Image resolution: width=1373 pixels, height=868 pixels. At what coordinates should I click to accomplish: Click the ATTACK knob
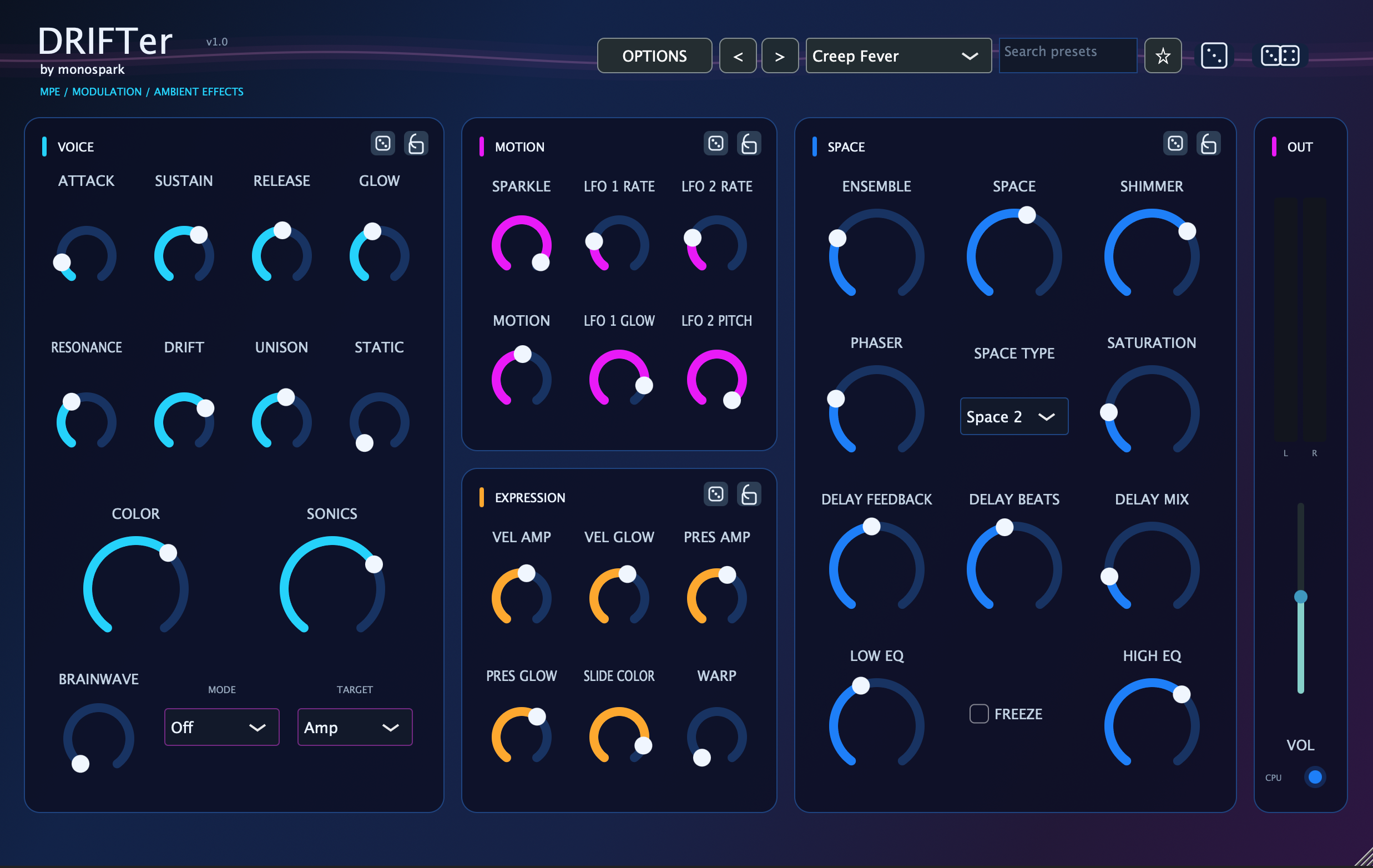(x=86, y=254)
